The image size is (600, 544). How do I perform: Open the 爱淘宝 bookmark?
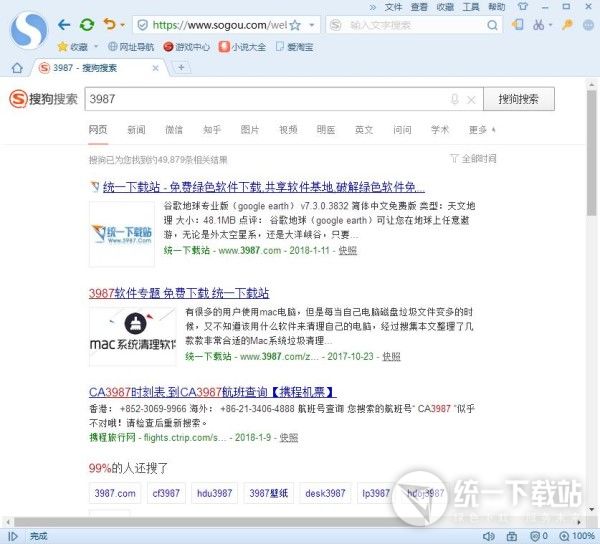point(295,47)
